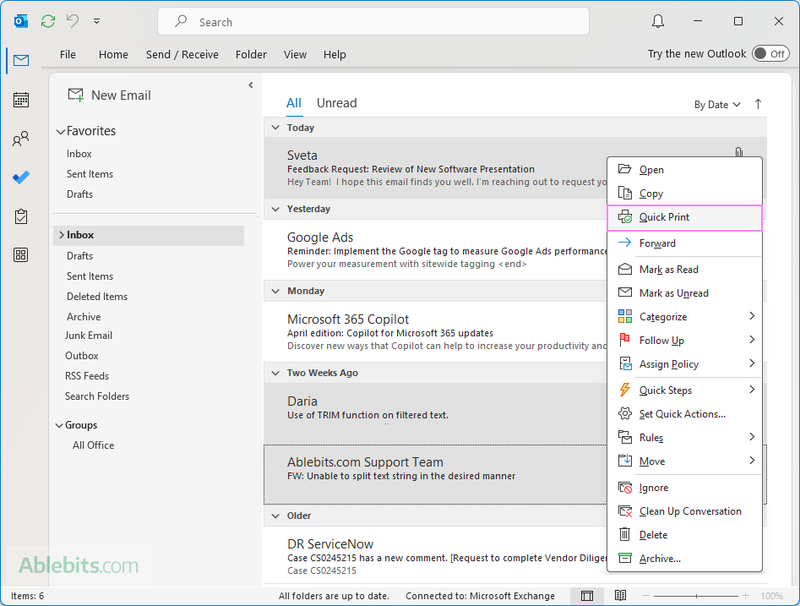Click the Ignore conversation icon
This screenshot has width=800, height=606.
tap(625, 488)
